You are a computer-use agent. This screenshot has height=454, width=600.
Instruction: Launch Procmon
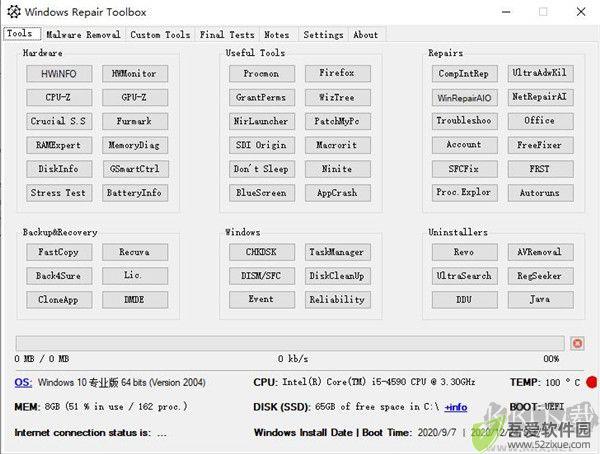click(x=262, y=73)
